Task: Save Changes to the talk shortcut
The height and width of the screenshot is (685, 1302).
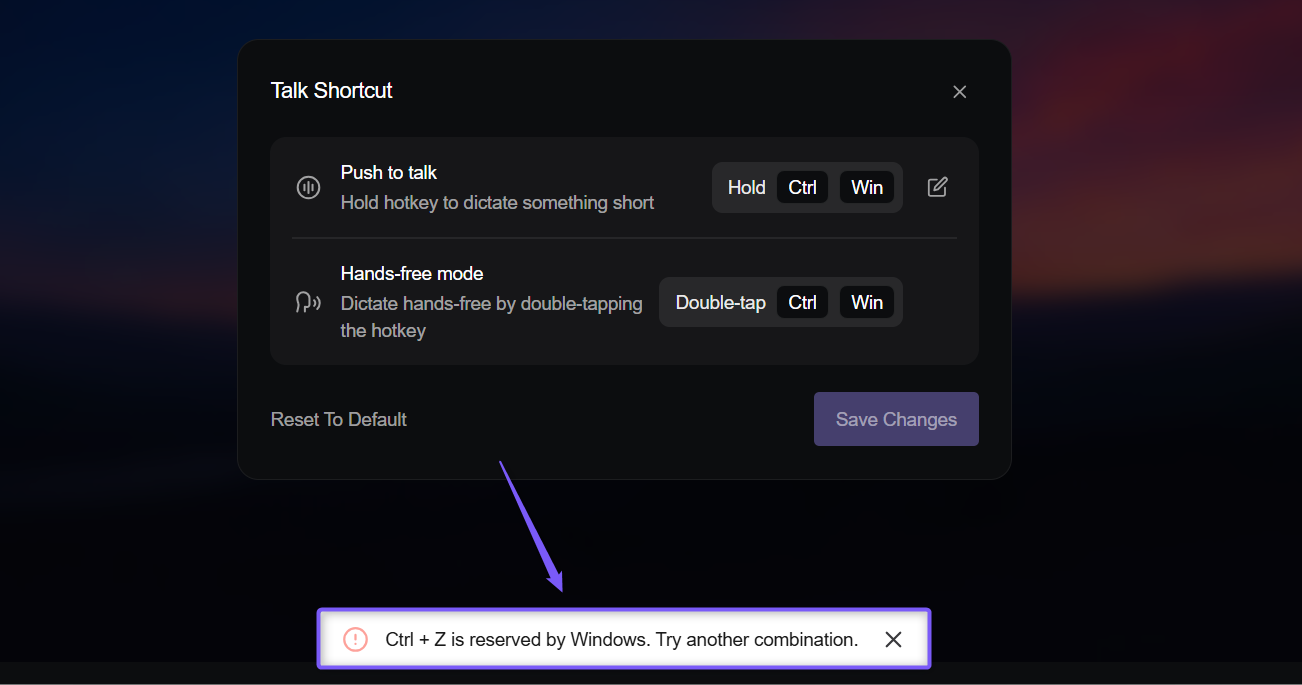Action: tap(896, 419)
